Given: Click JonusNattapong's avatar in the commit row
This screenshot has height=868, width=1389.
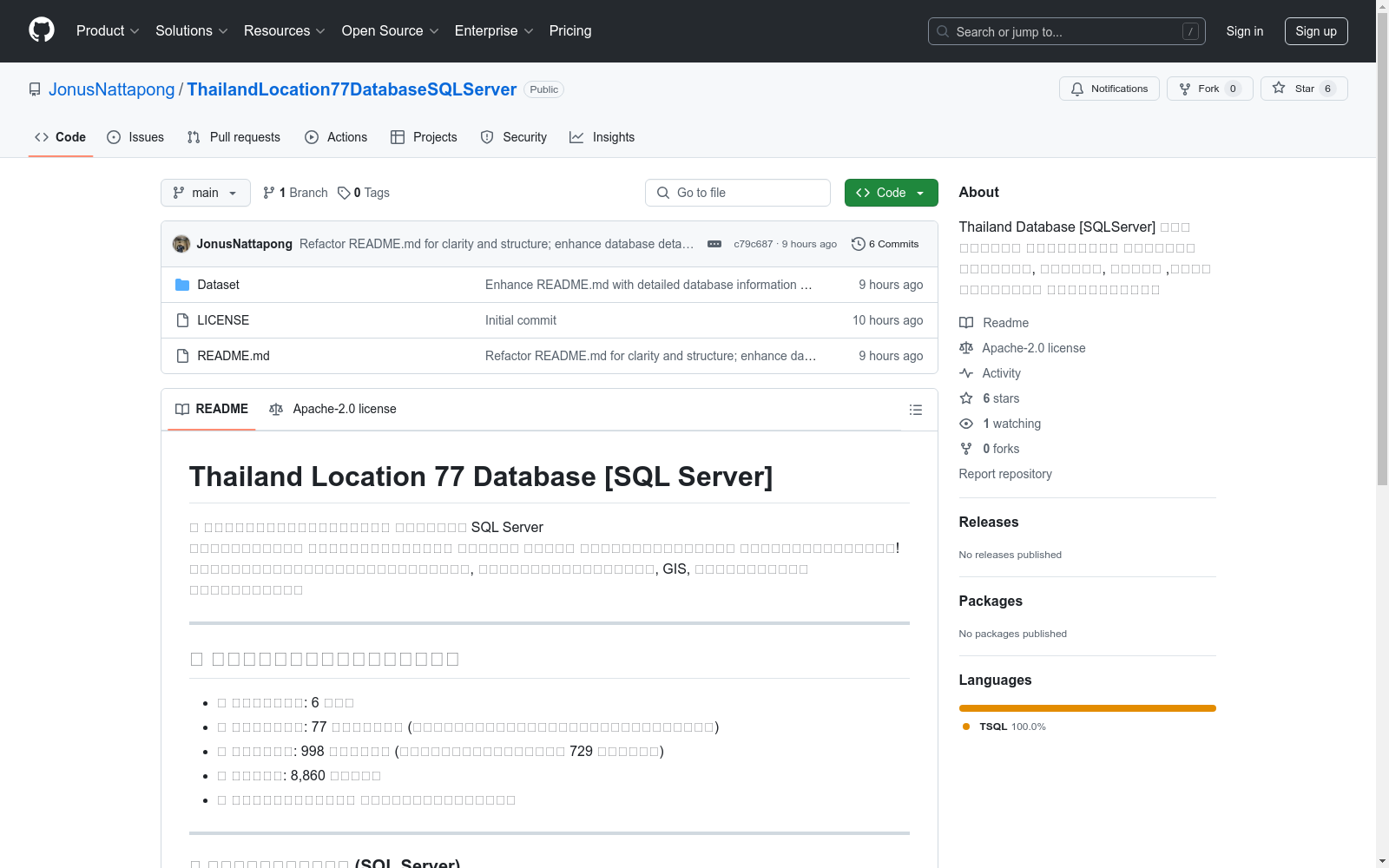Looking at the screenshot, I should [x=181, y=244].
